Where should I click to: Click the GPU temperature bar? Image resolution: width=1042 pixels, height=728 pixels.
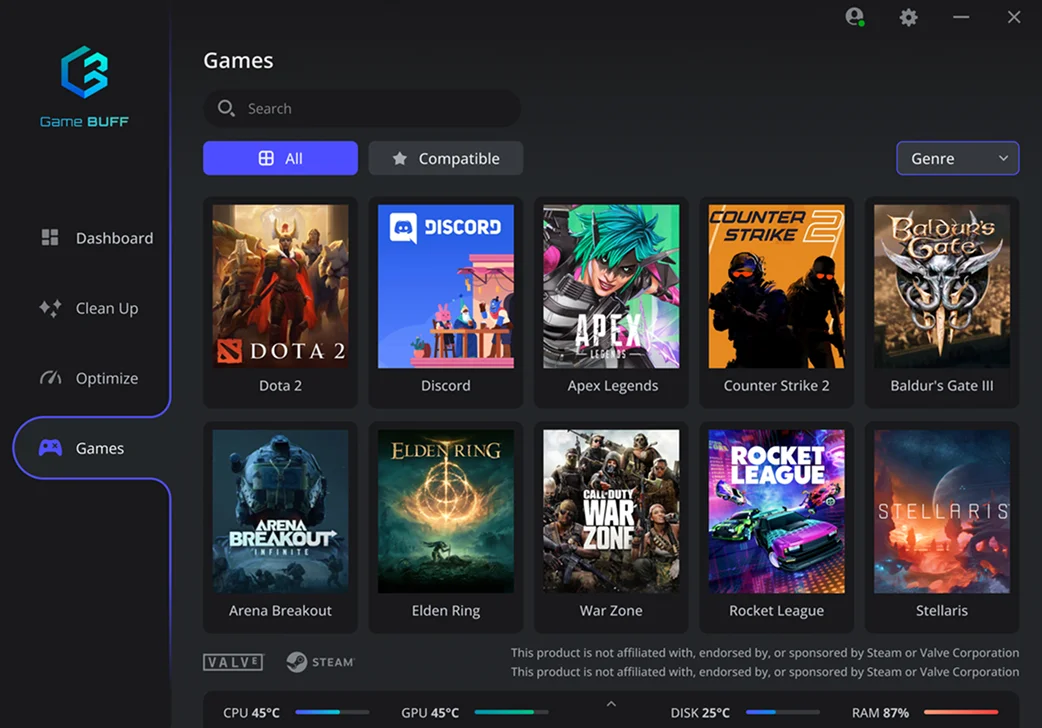512,712
